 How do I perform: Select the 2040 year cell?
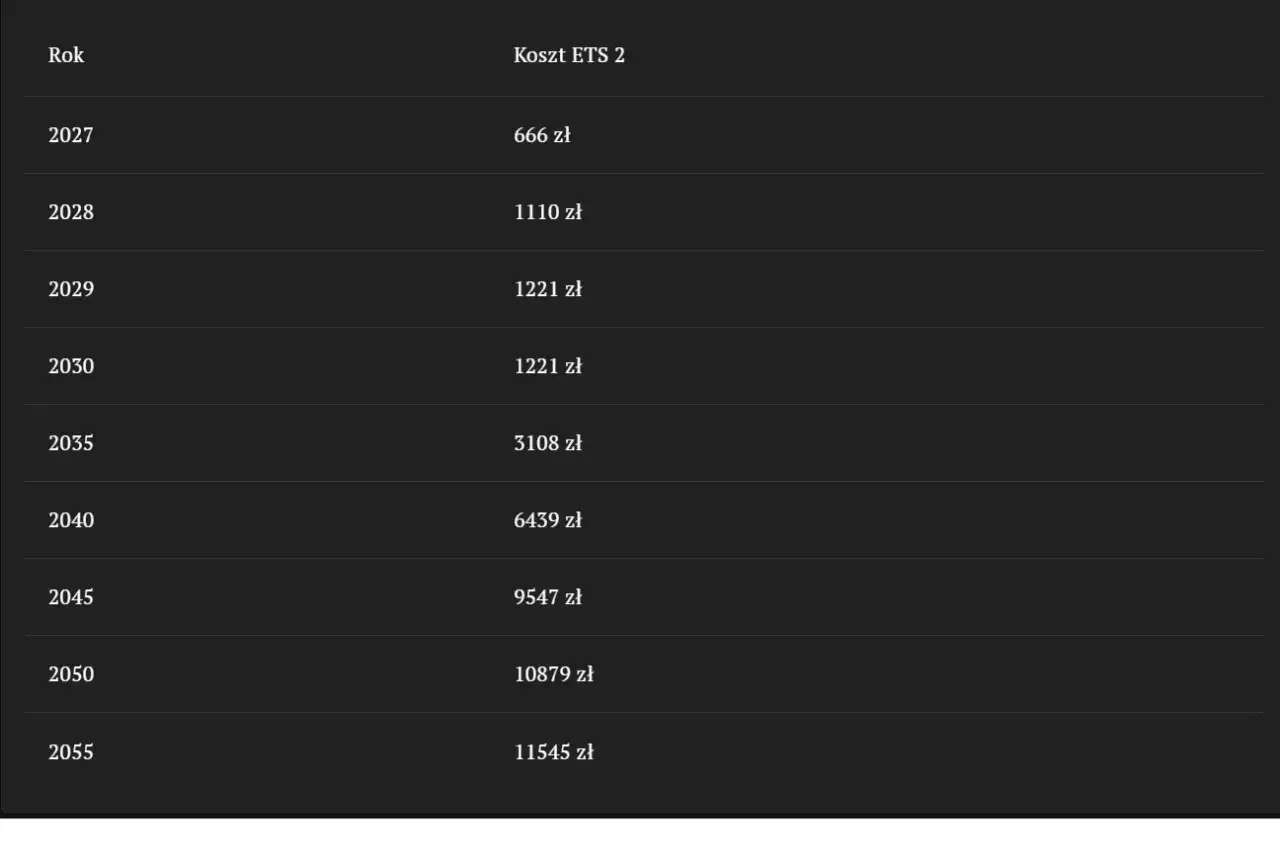point(71,520)
